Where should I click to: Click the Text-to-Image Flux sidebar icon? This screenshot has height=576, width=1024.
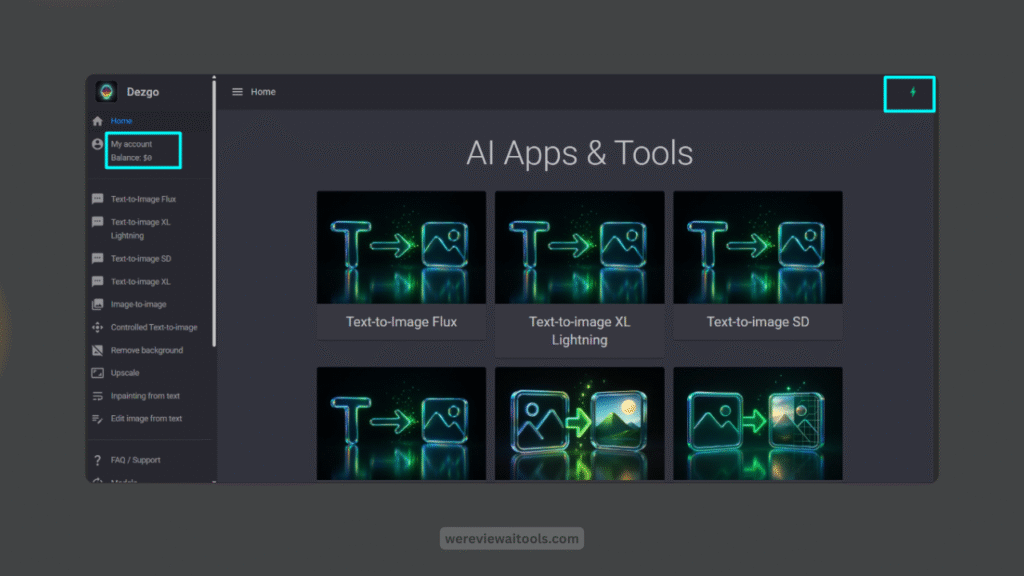(97, 199)
